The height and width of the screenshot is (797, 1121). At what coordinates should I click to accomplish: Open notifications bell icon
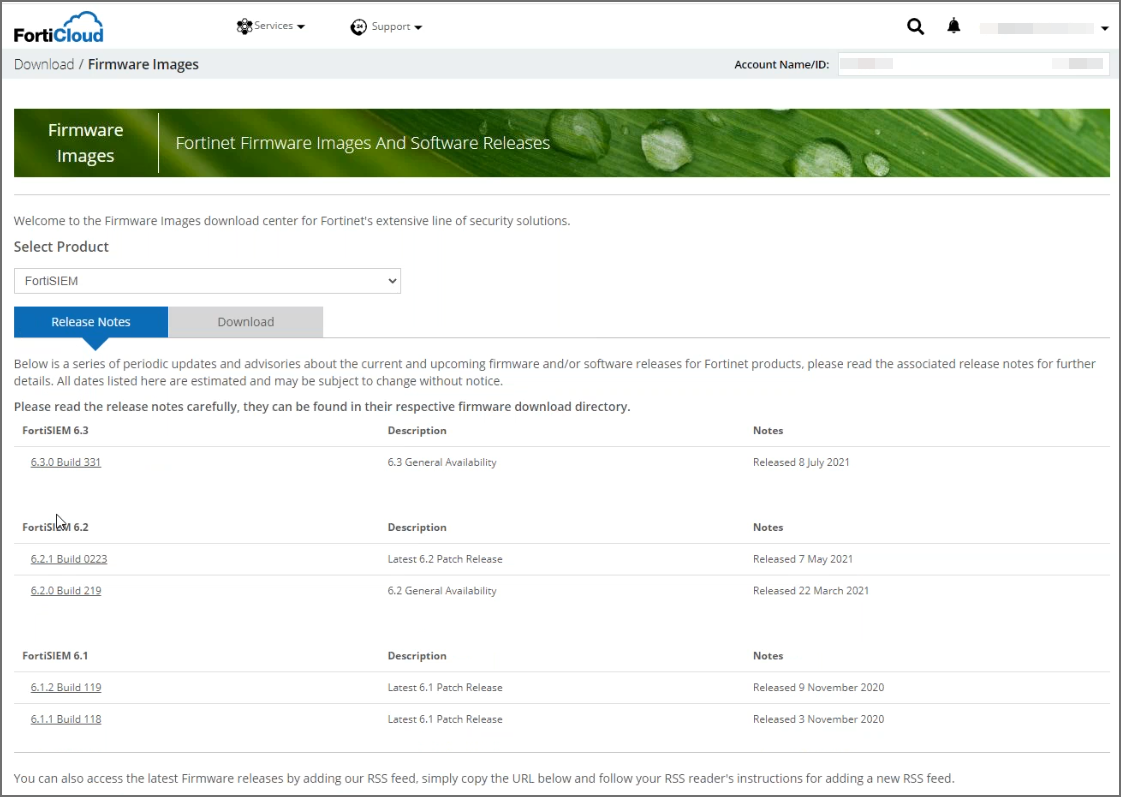click(x=954, y=26)
